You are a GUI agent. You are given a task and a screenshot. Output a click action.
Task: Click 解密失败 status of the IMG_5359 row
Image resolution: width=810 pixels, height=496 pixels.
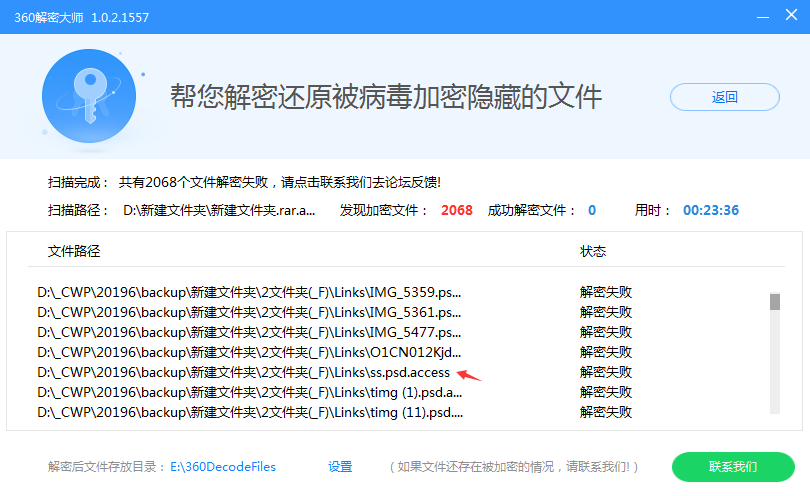click(x=606, y=292)
